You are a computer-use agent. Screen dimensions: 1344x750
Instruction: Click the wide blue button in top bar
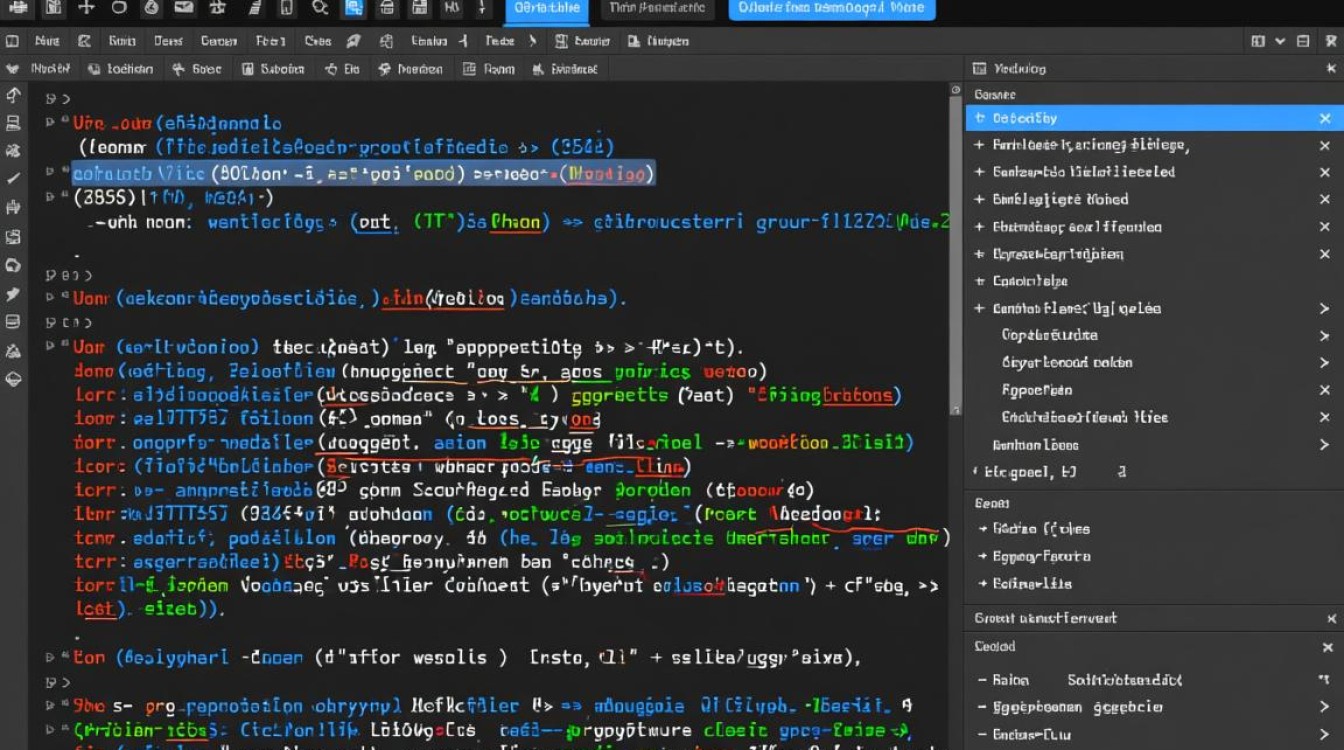click(832, 9)
